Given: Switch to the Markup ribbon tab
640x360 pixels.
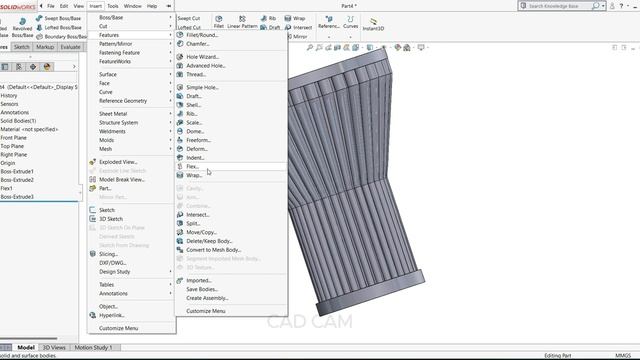Looking at the screenshot, I should [x=45, y=47].
